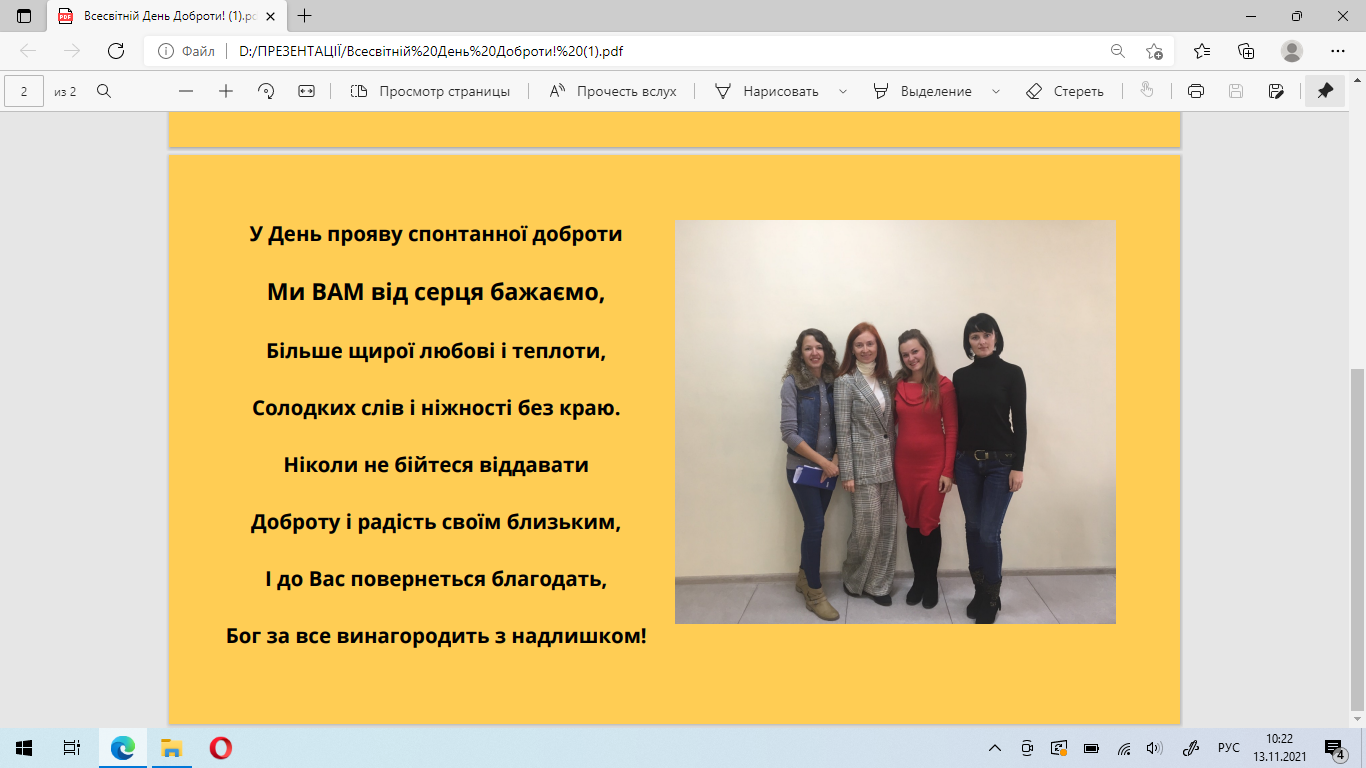Switch the РУС input language

point(1229,748)
